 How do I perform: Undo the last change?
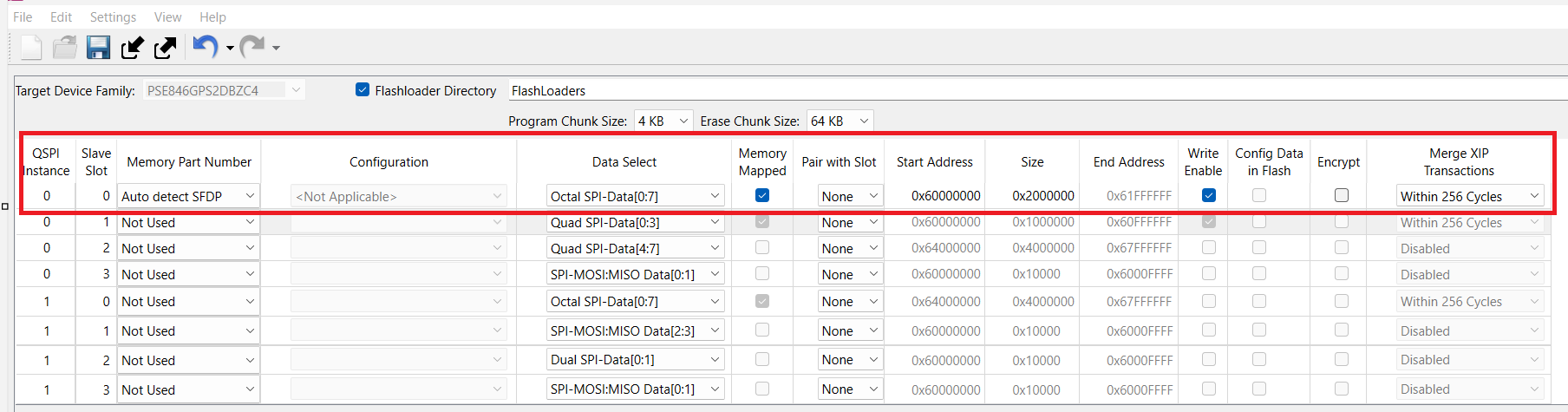point(205,47)
